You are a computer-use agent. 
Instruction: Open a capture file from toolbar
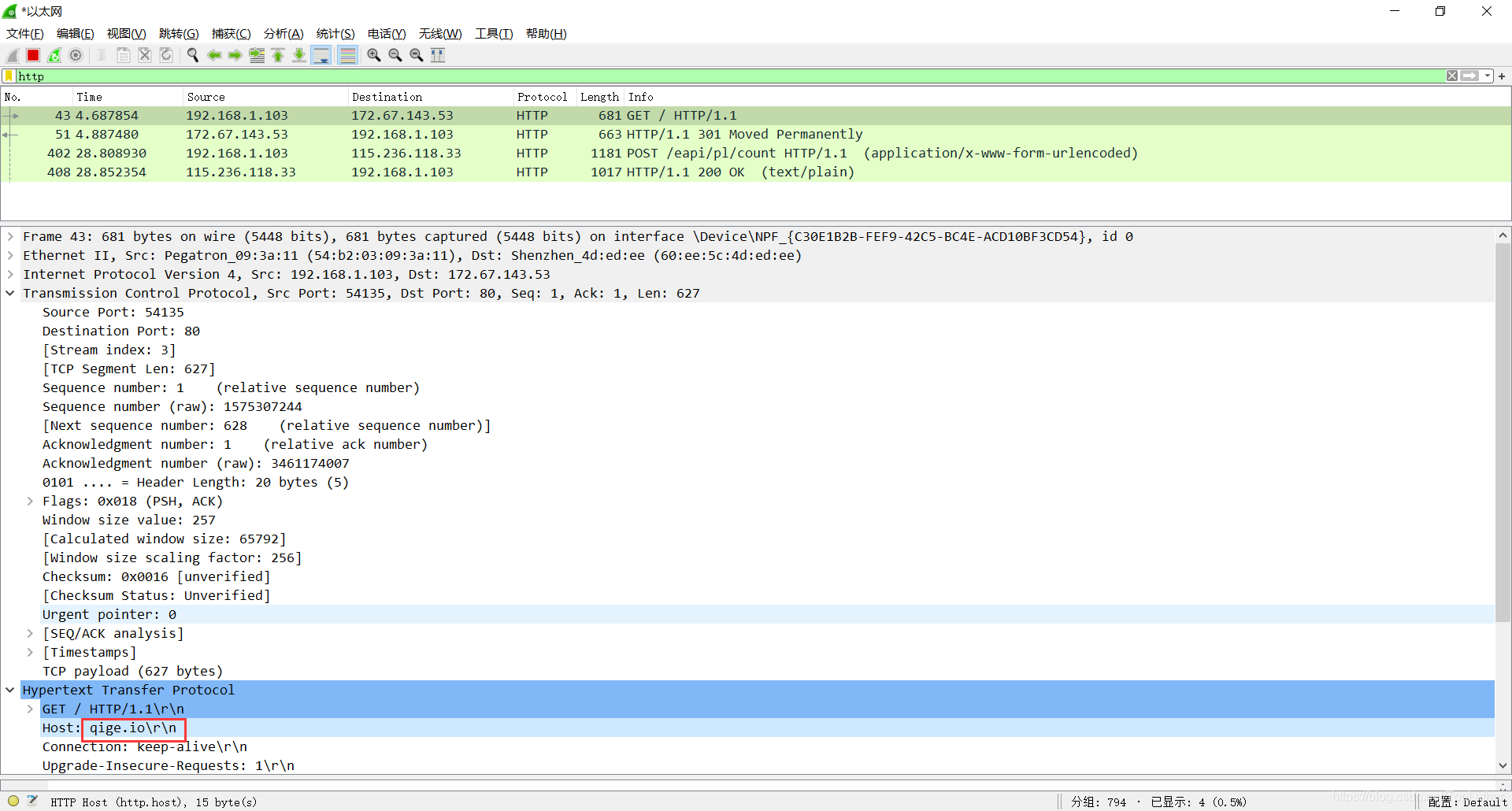click(x=102, y=55)
